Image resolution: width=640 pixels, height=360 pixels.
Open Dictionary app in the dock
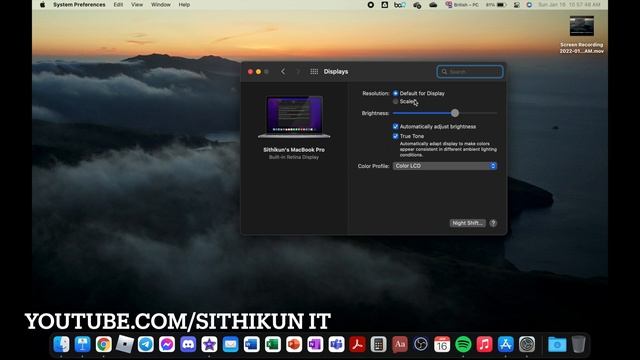[400, 344]
